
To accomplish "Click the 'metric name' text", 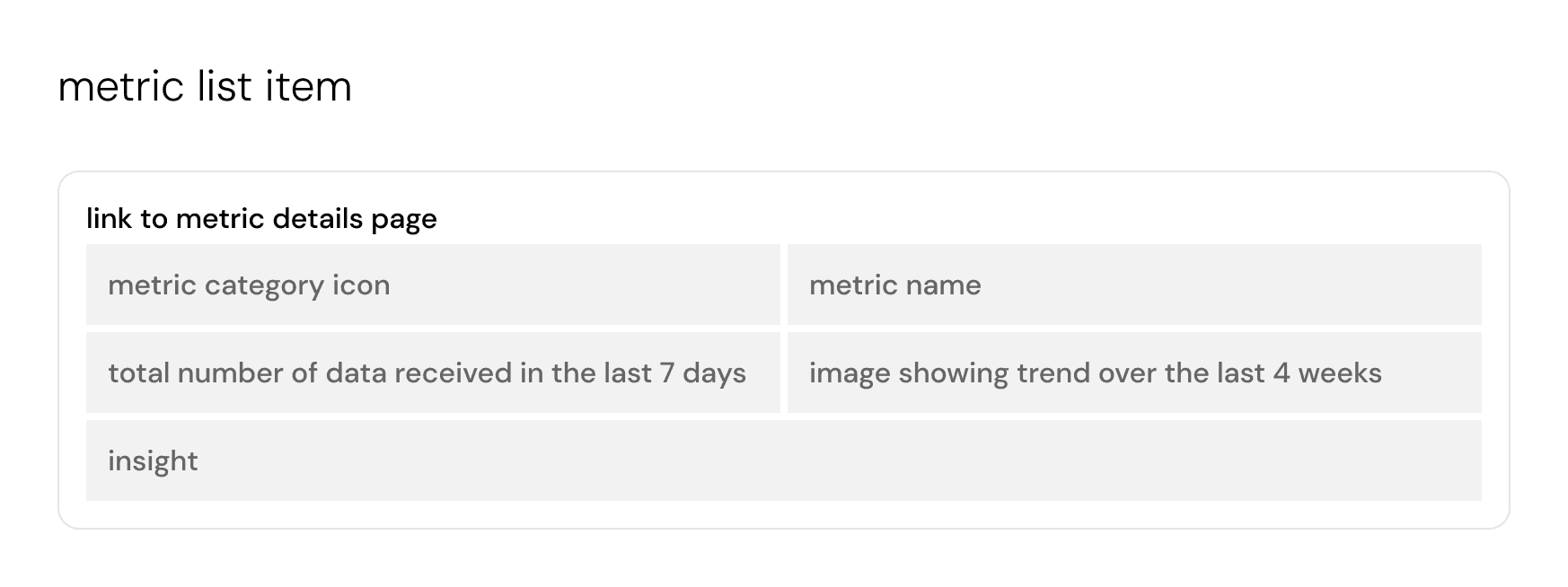I will 895,285.
